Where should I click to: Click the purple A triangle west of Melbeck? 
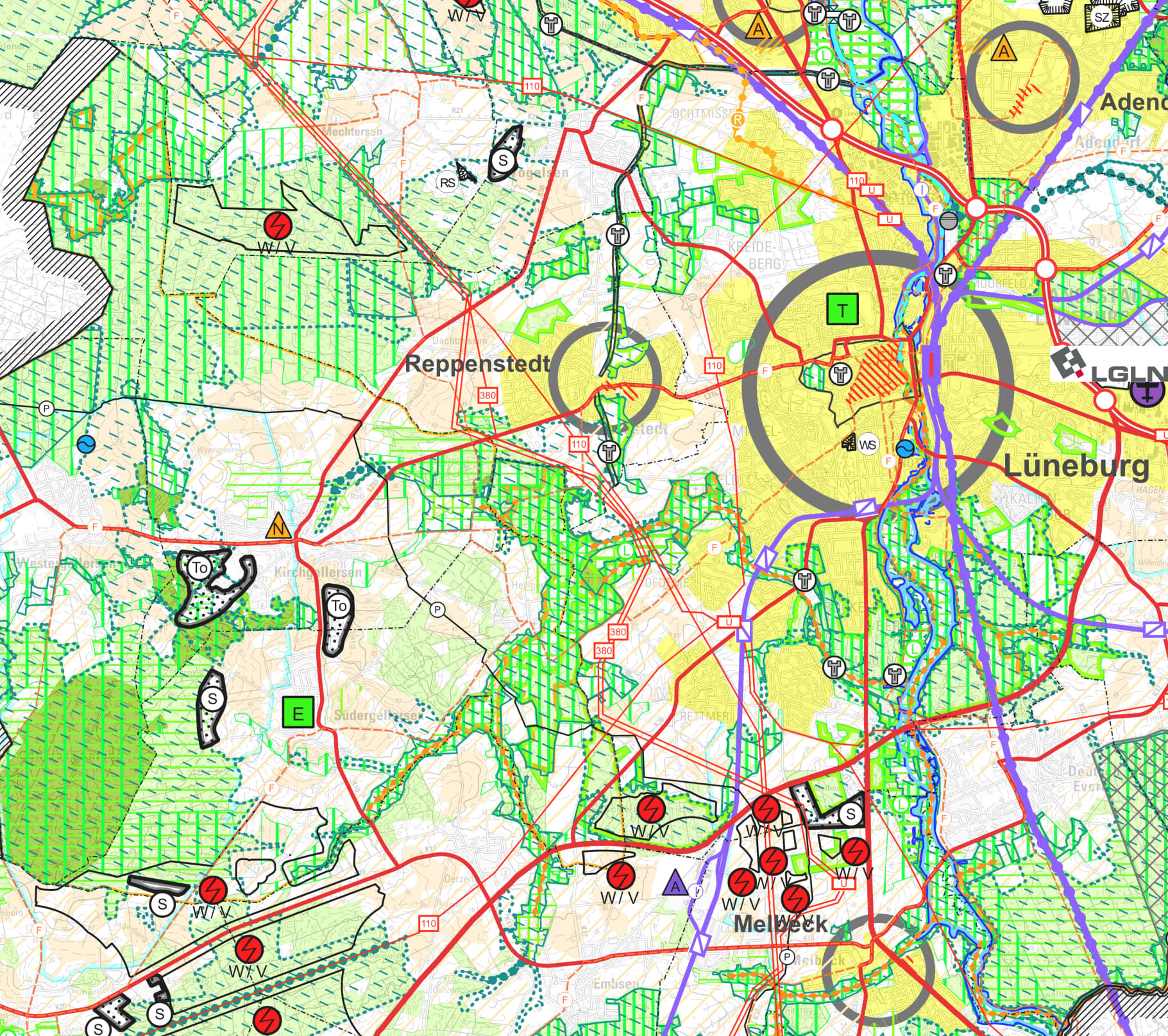pos(675,883)
